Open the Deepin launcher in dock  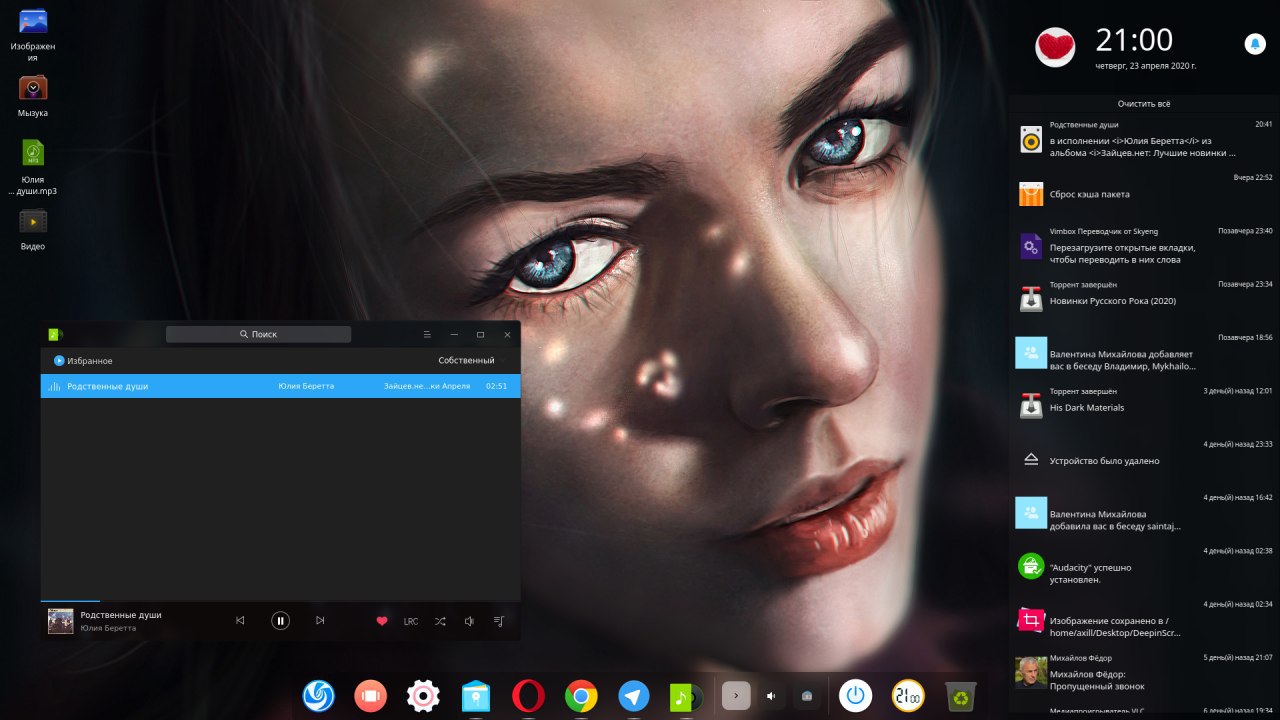(318, 695)
